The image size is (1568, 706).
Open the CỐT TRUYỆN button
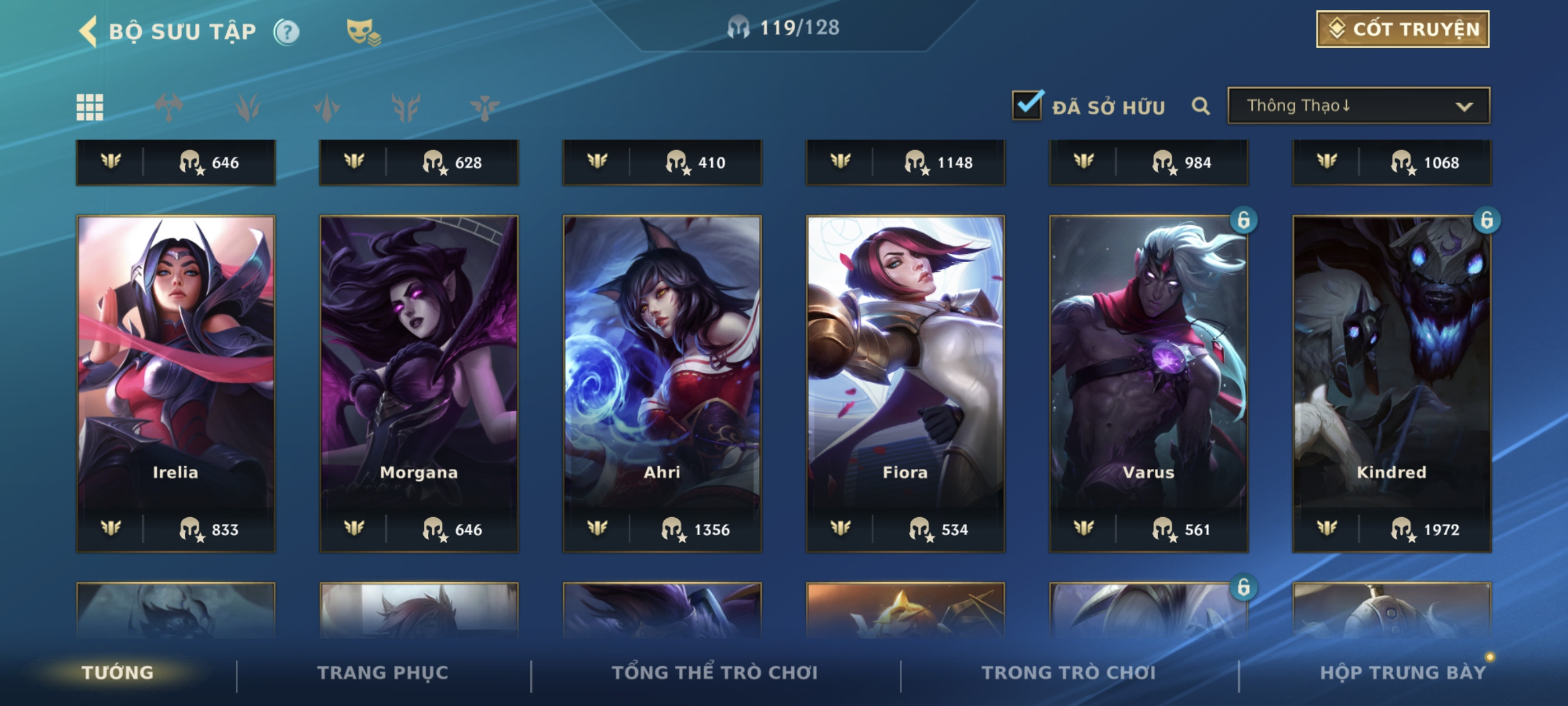coord(1402,29)
